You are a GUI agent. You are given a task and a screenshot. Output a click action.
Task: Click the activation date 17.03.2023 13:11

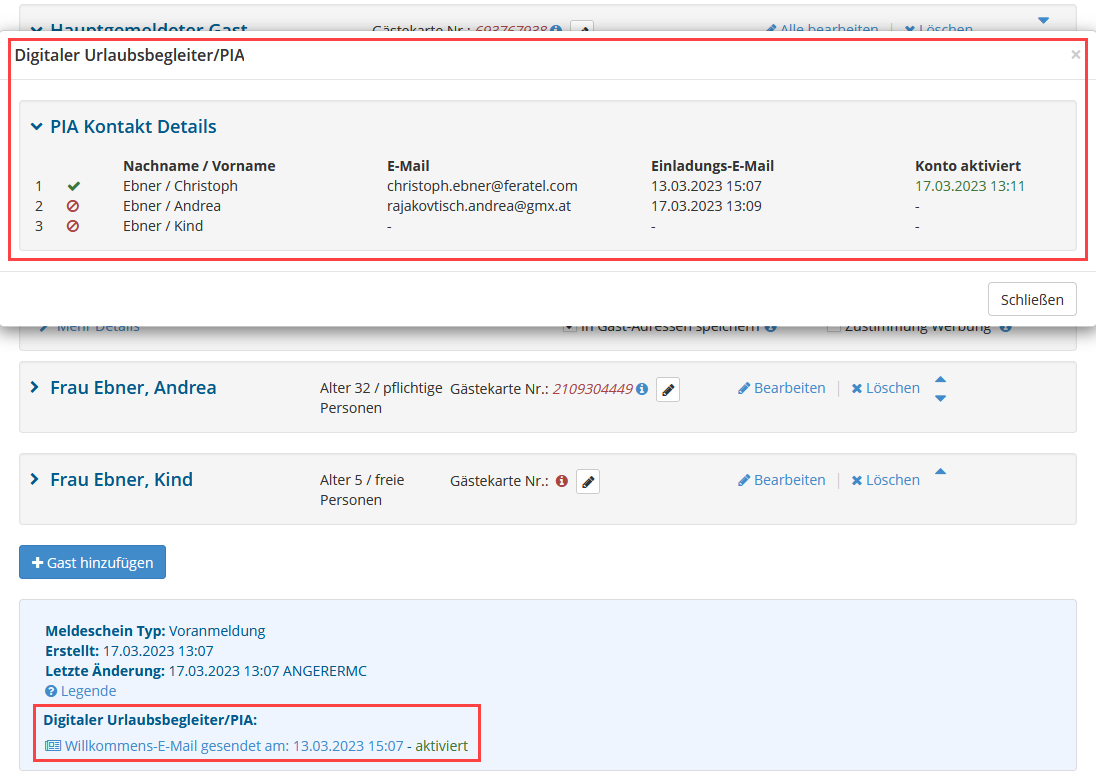pyautogui.click(x=969, y=186)
